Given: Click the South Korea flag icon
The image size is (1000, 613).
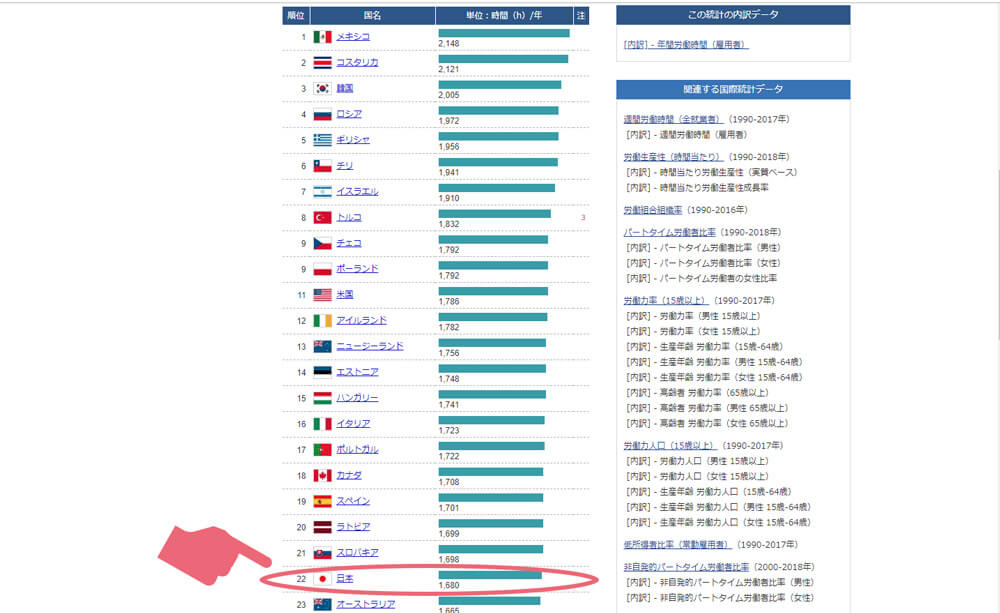Looking at the screenshot, I should tap(322, 88).
